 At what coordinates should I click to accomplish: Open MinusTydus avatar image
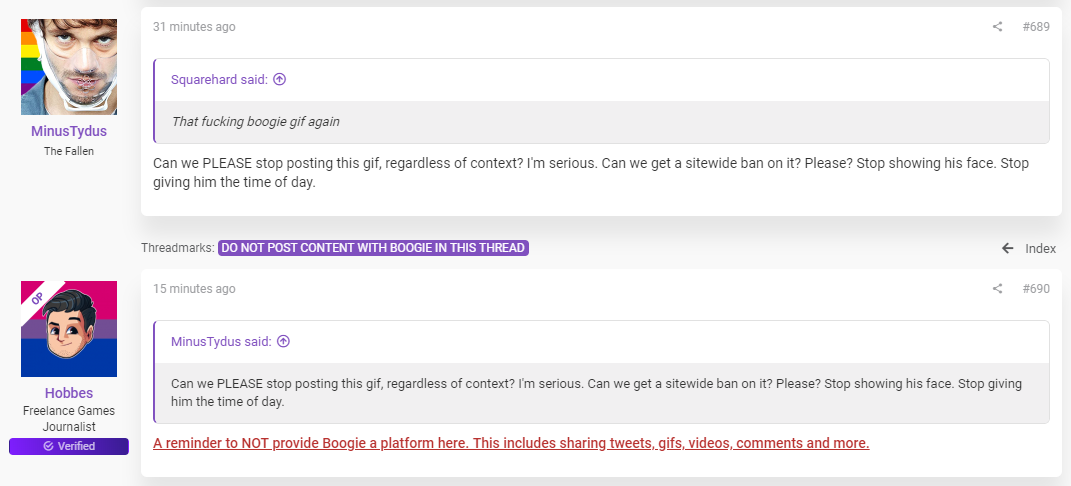69,67
